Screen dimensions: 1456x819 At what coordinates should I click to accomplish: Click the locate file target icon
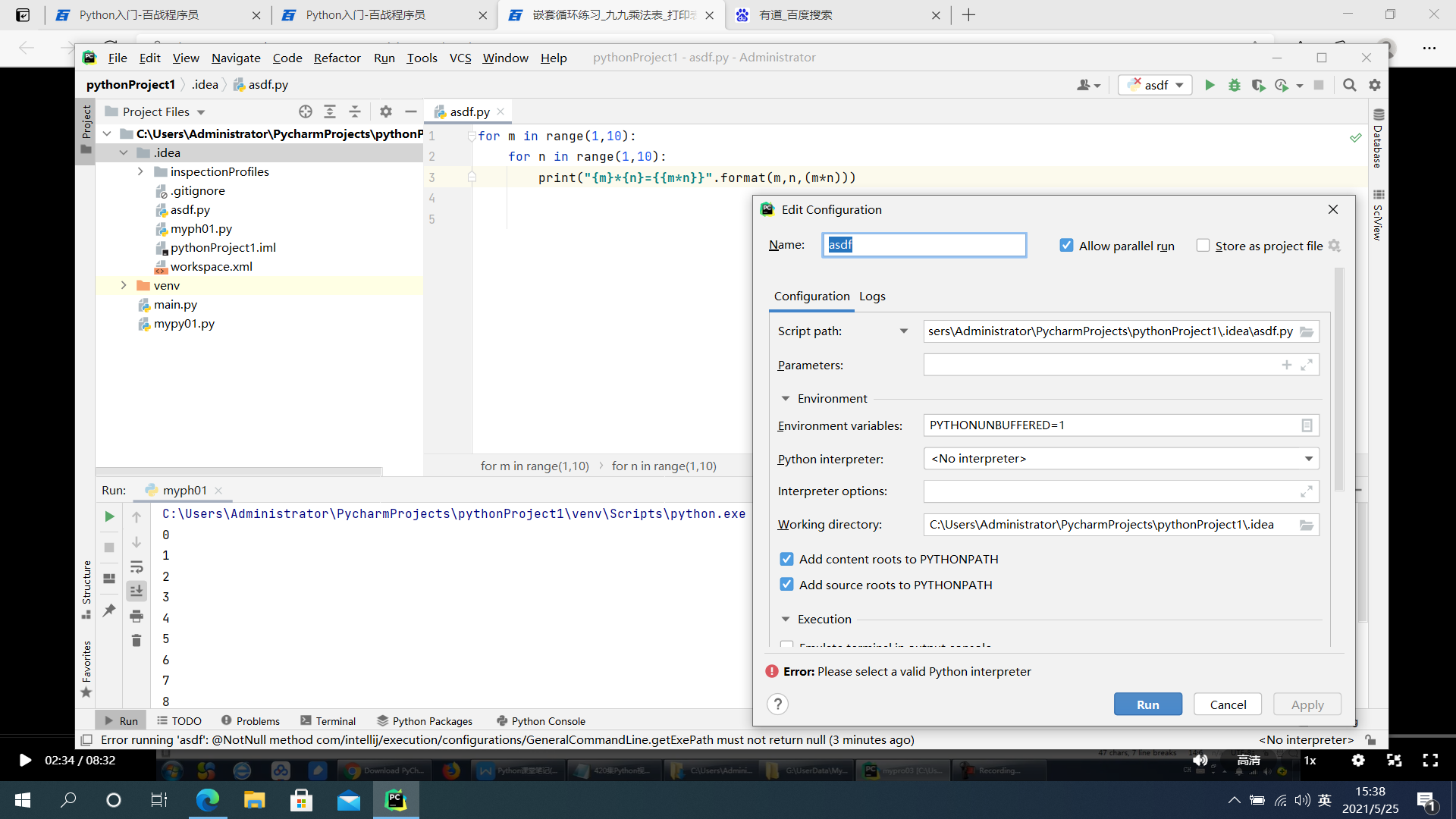[x=306, y=111]
